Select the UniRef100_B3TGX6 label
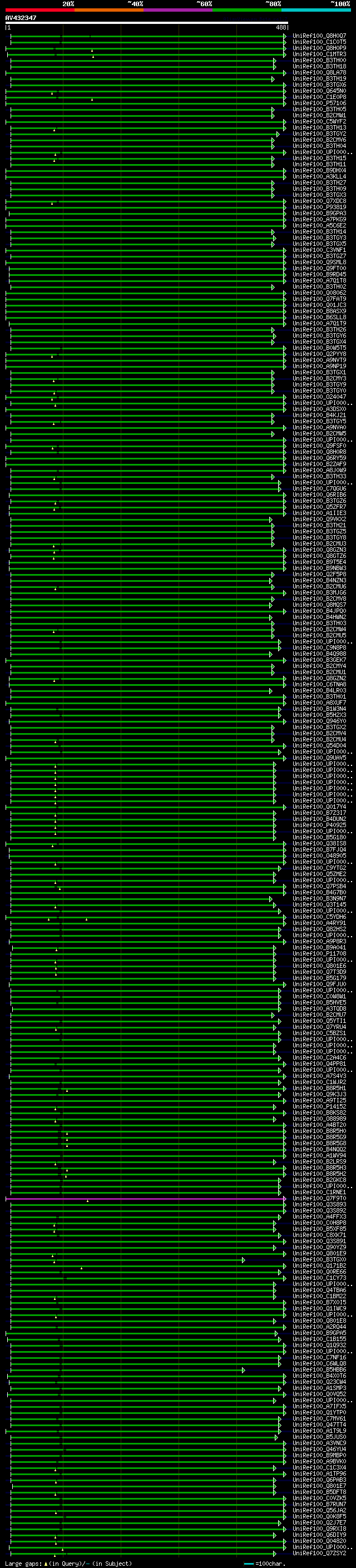 click(319, 85)
